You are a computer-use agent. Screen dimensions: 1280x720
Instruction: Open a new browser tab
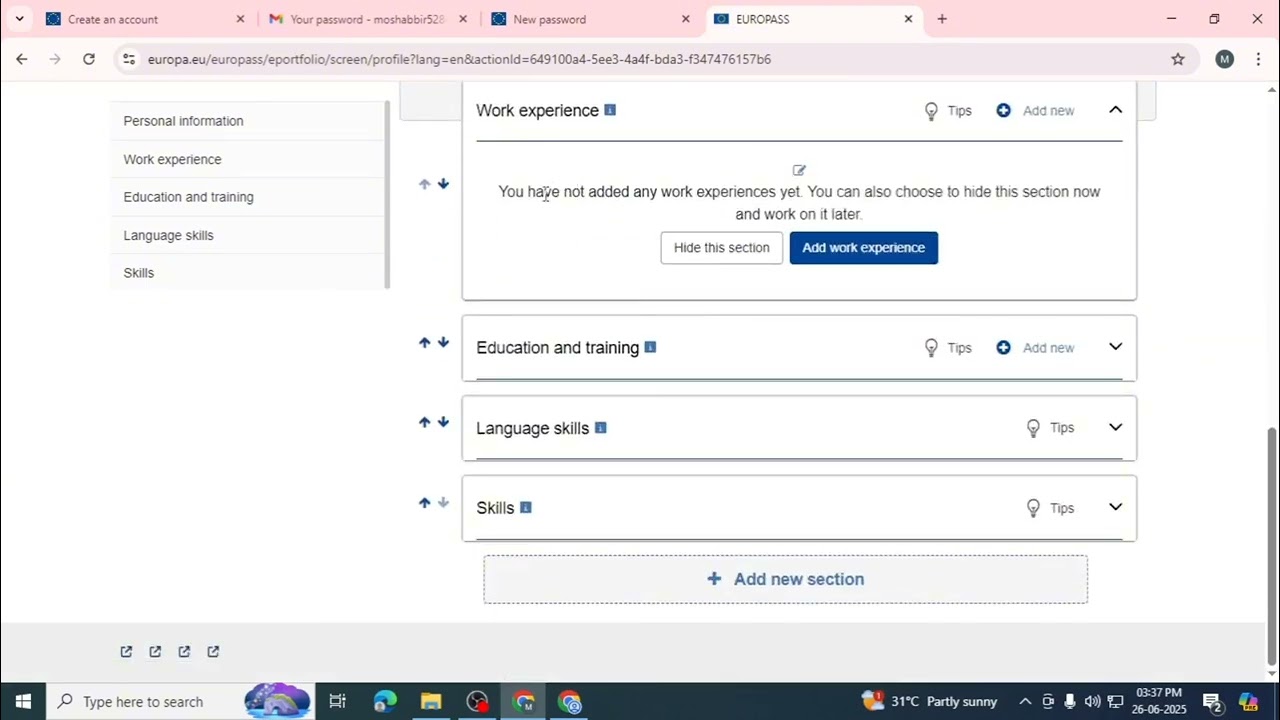(x=942, y=19)
